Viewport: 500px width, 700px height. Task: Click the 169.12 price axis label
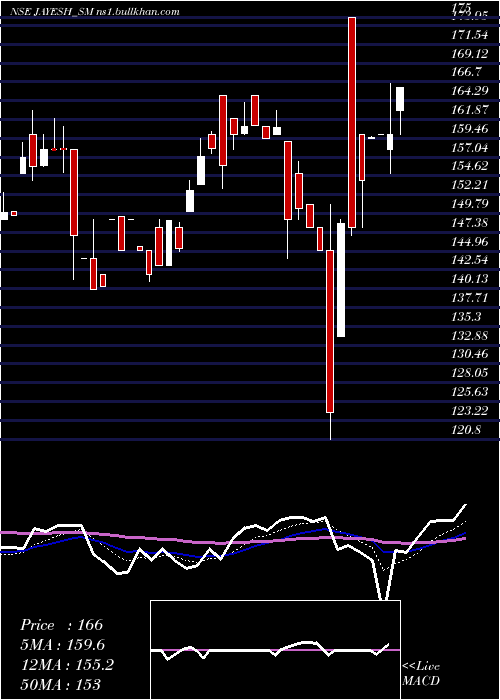tap(468, 54)
